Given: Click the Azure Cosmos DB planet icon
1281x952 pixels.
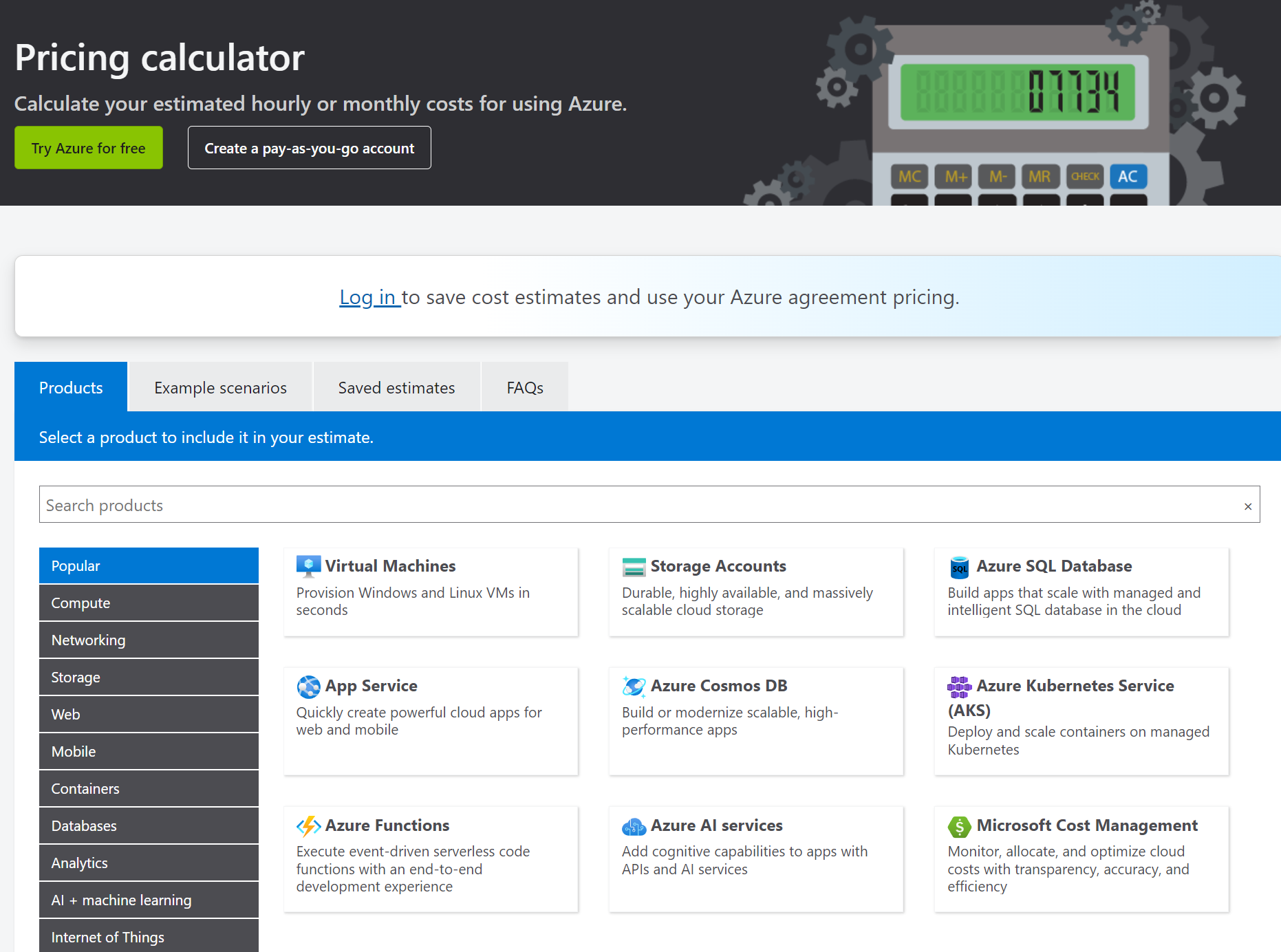Looking at the screenshot, I should [634, 686].
